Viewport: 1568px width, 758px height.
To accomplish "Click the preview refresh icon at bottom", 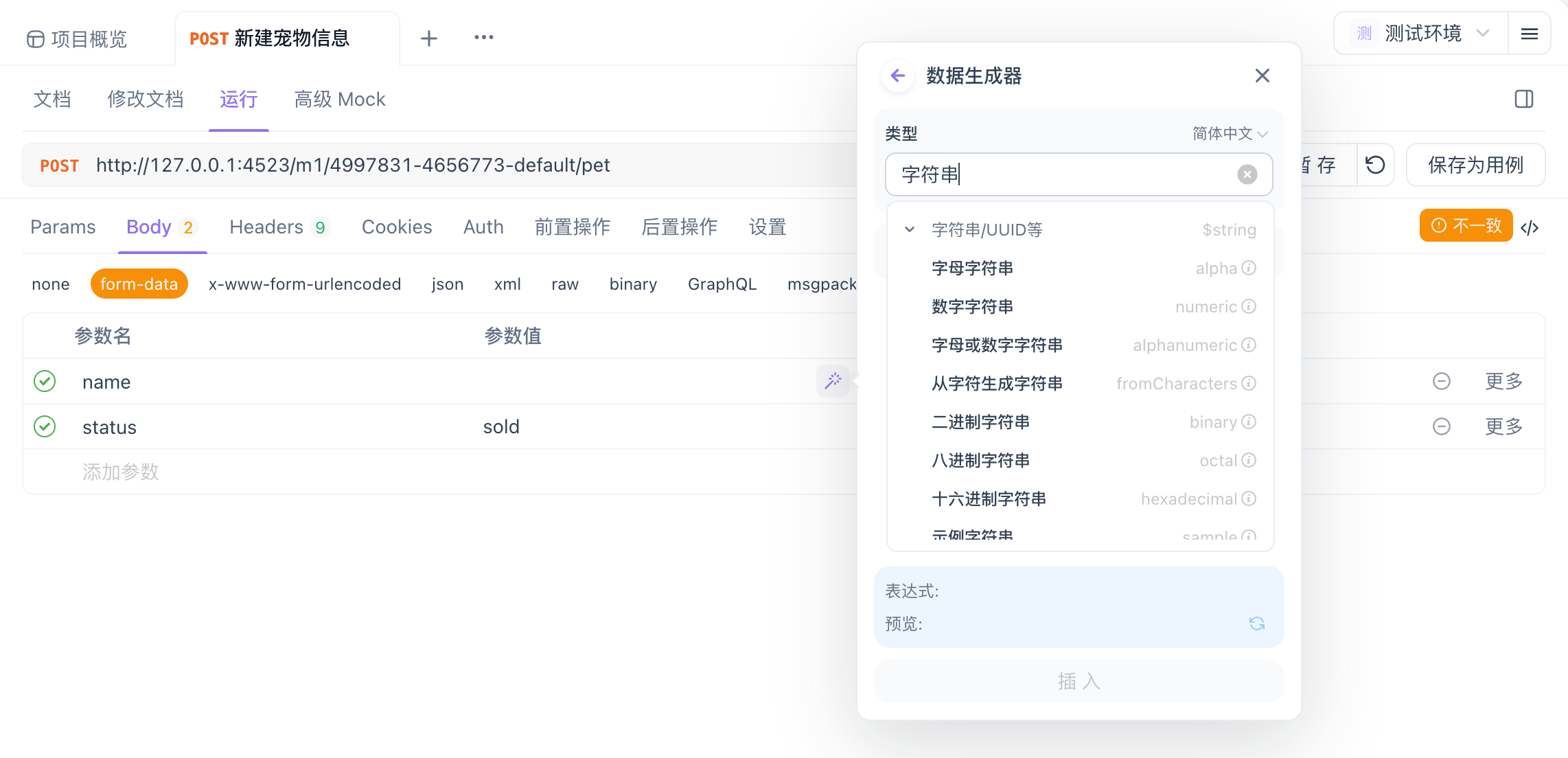I will pos(1257,623).
